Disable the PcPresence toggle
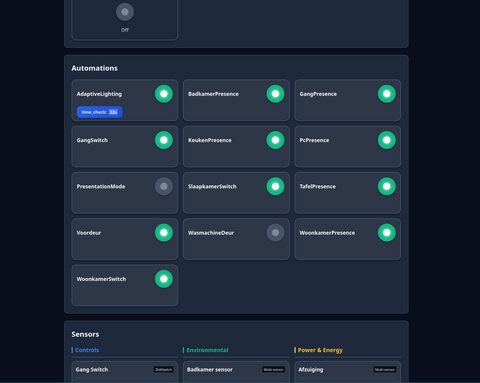This screenshot has height=383, width=480. (387, 140)
